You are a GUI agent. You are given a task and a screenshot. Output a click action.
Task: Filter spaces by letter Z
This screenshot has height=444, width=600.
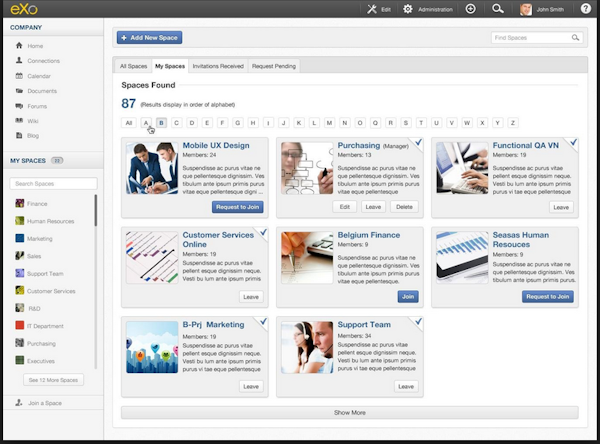click(513, 123)
